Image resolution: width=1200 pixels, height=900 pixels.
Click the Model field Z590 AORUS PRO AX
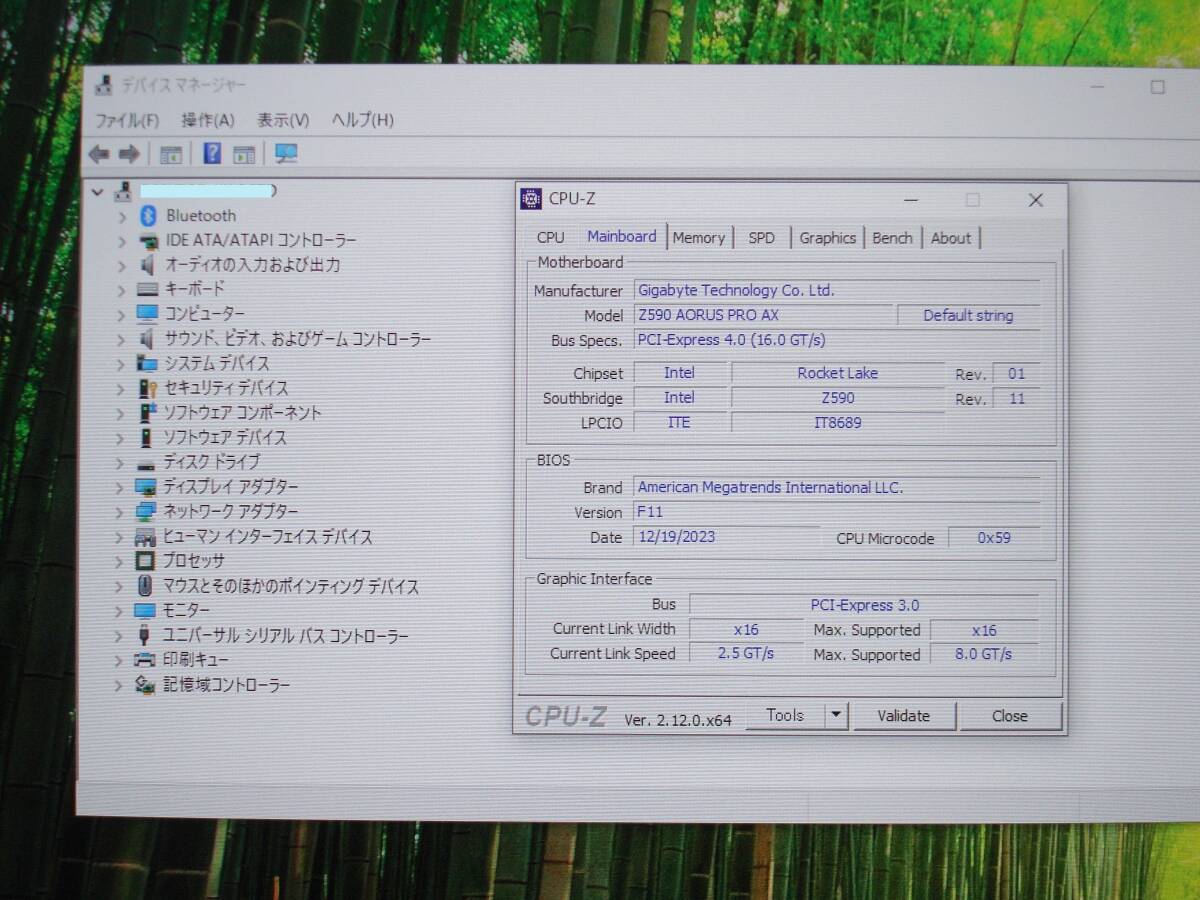coord(764,315)
